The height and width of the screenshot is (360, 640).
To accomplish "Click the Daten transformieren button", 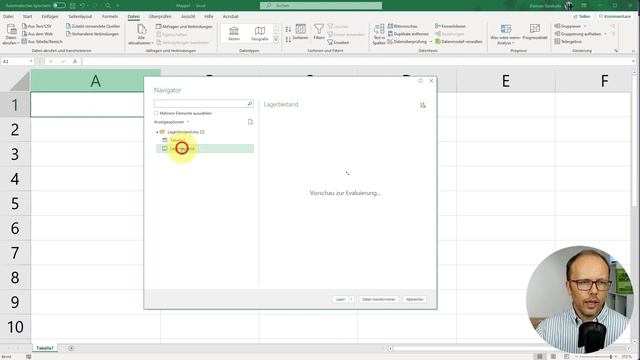I will [379, 299].
